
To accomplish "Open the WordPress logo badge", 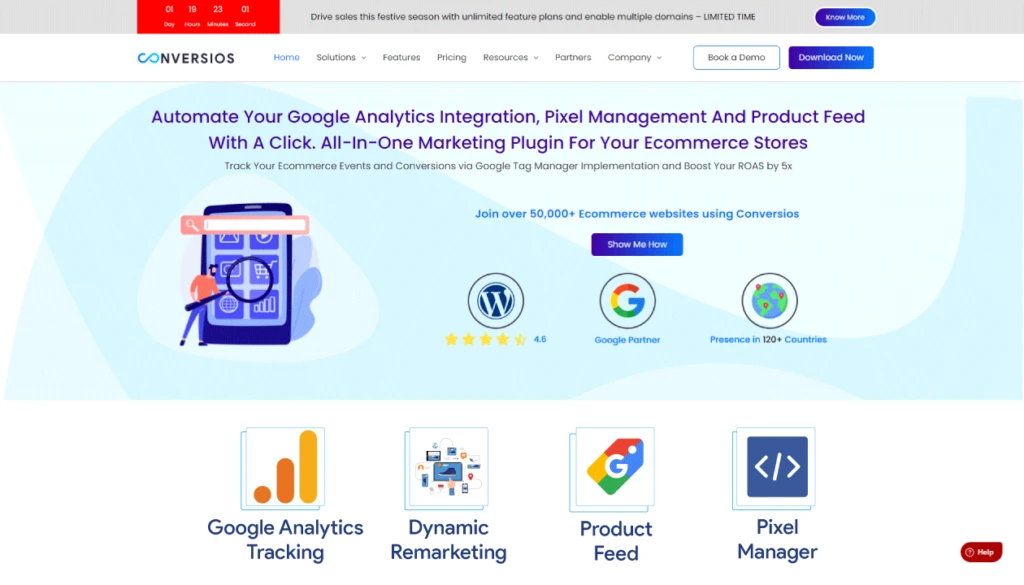I will [496, 301].
